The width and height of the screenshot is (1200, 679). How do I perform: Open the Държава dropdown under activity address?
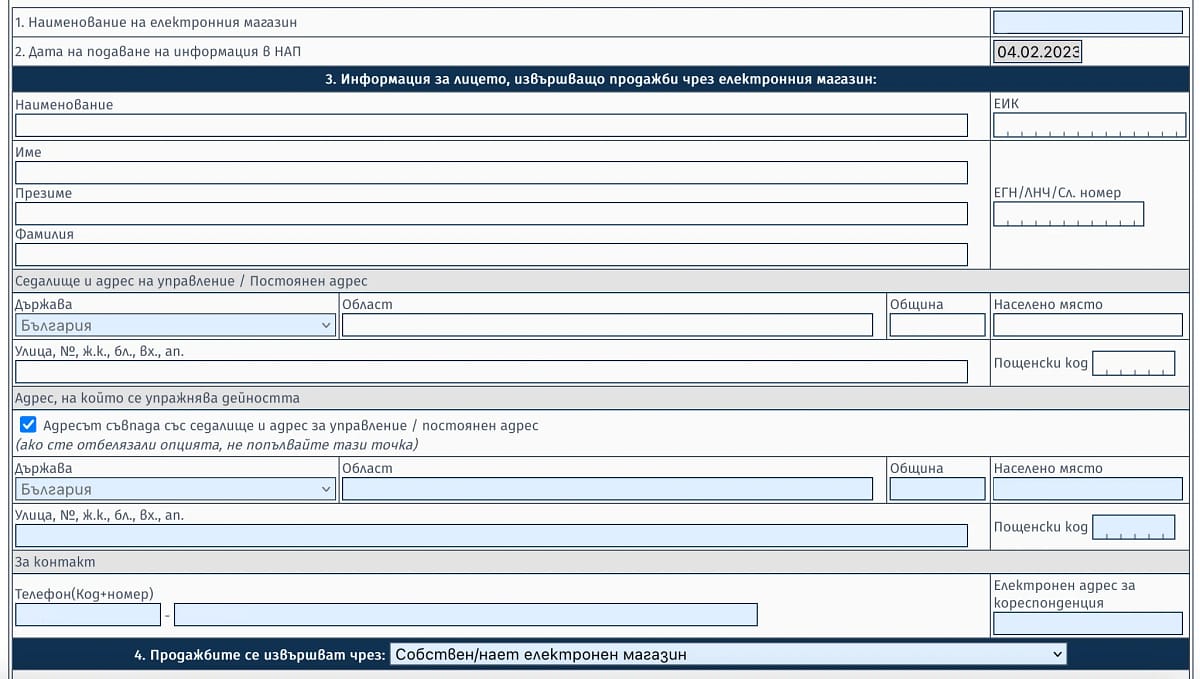click(x=176, y=489)
